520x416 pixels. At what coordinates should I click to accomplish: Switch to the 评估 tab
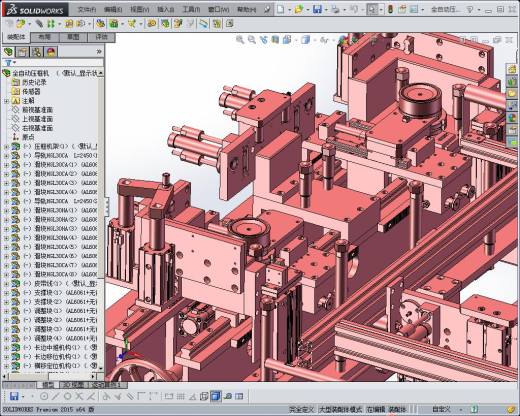[101, 37]
